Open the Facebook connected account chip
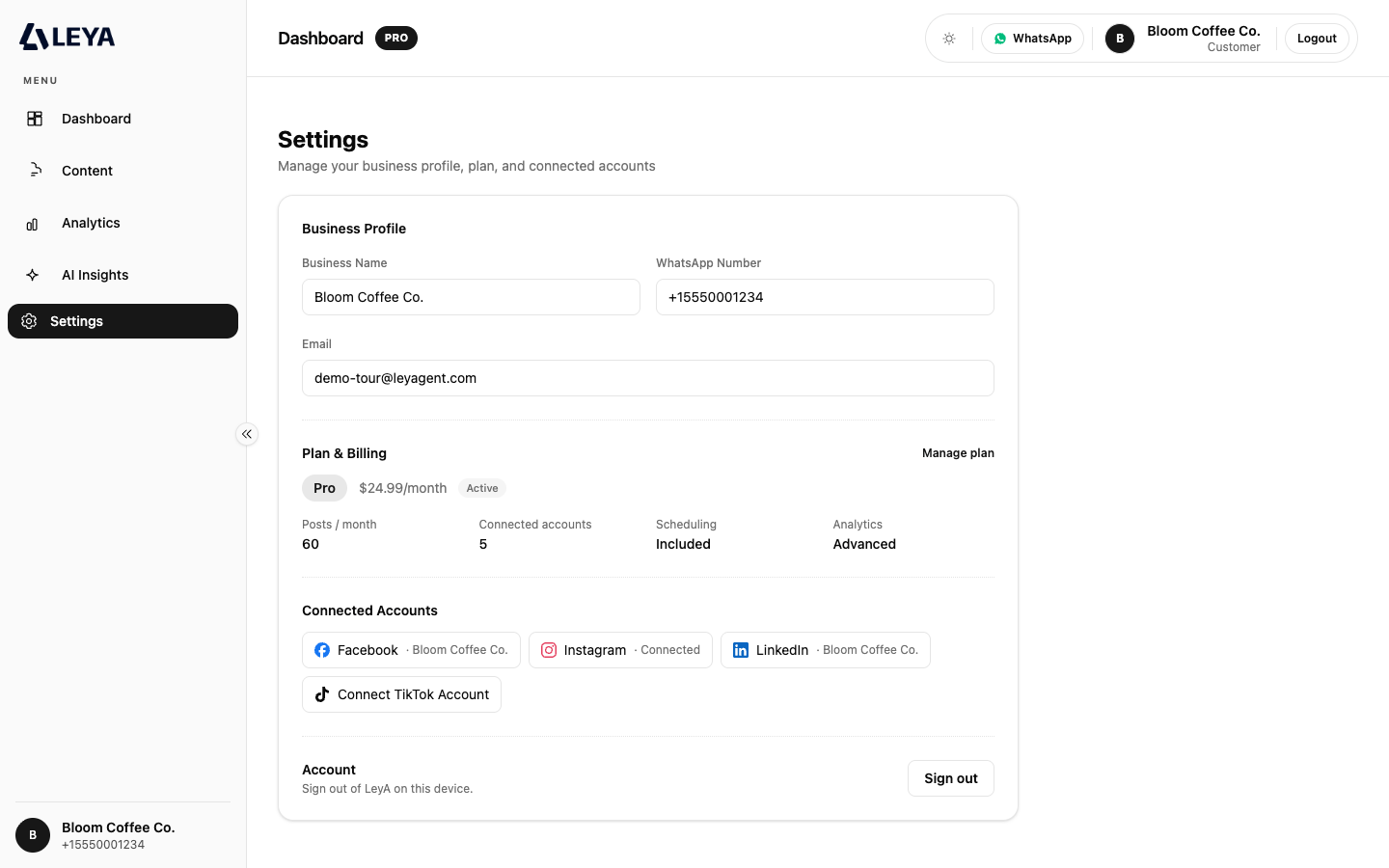 tap(411, 650)
